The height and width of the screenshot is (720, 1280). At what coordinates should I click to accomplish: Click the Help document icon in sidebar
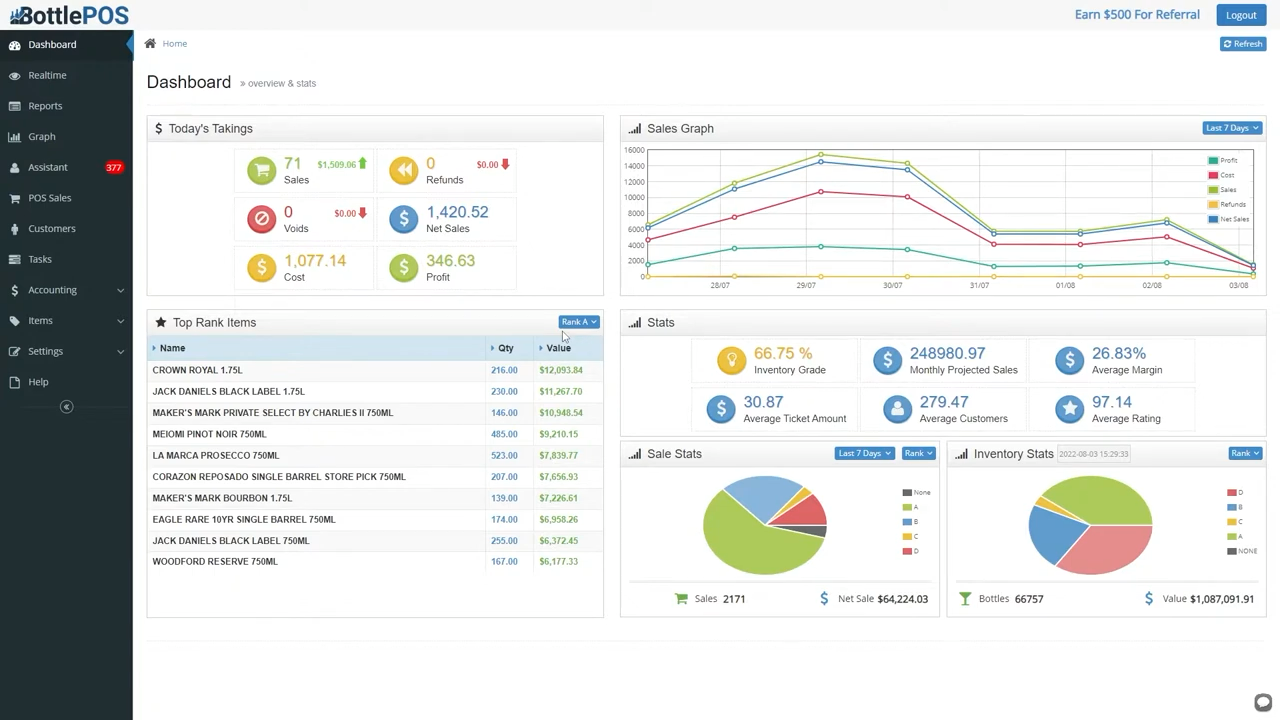click(x=14, y=382)
